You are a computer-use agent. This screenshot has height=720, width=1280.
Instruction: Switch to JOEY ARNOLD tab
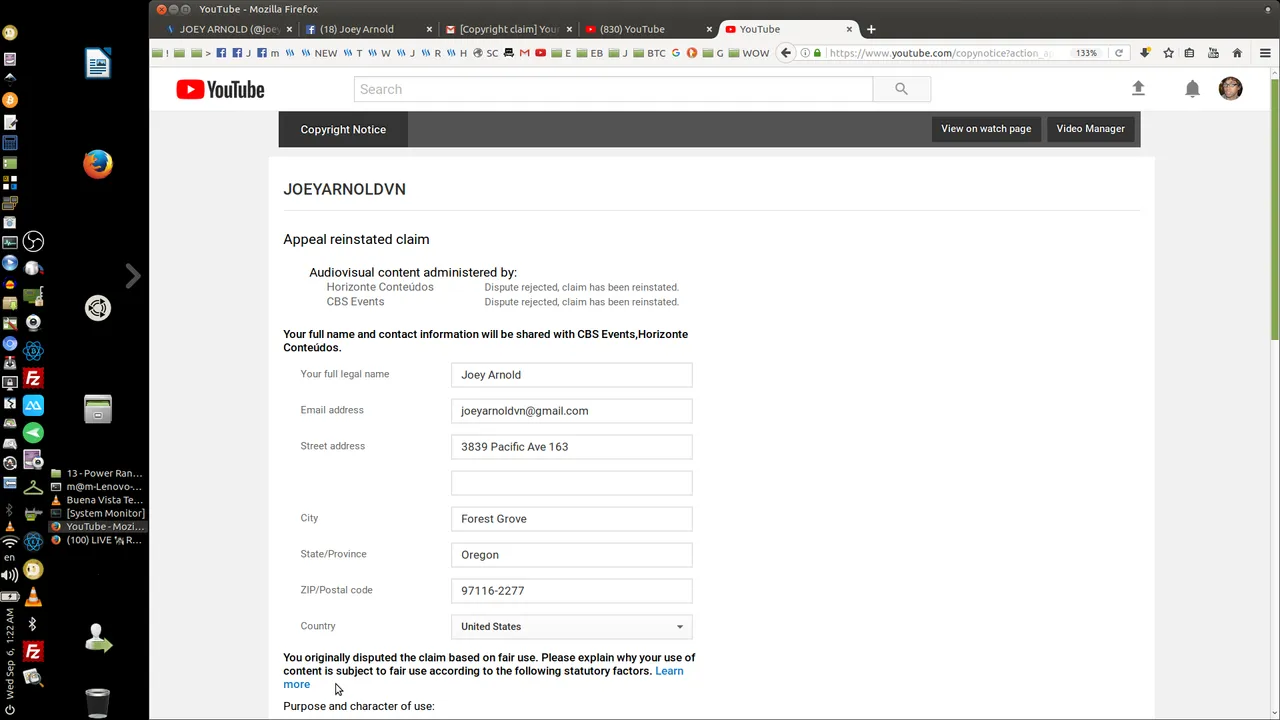tap(228, 29)
